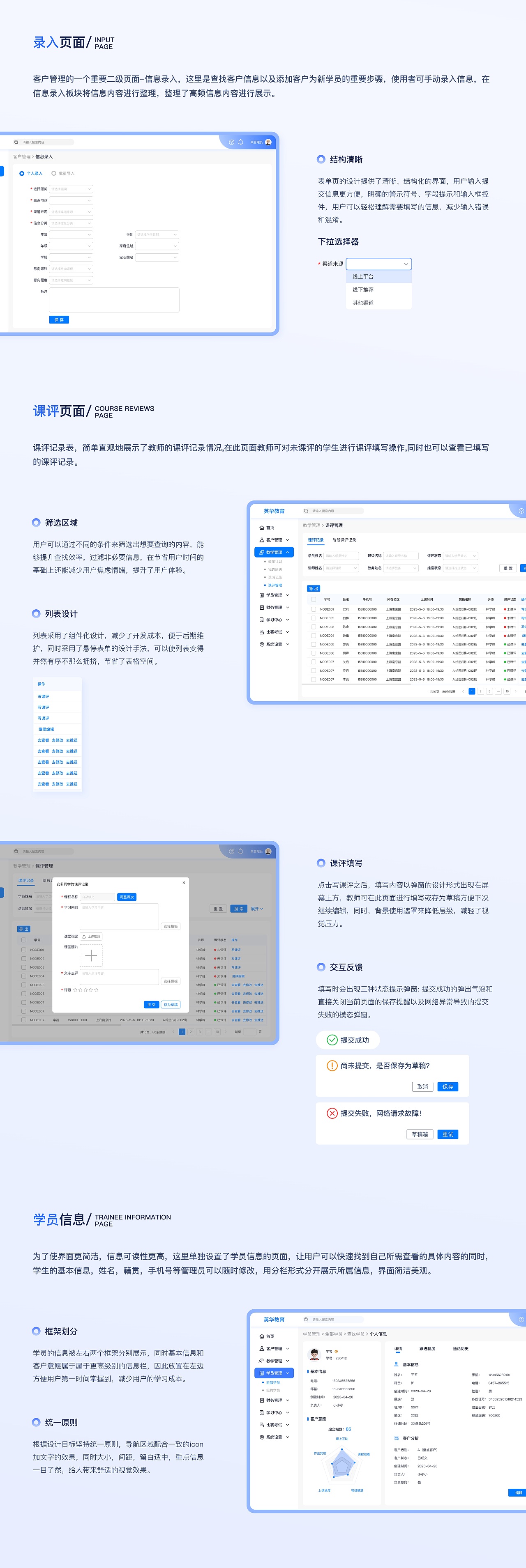
Task: Check the NODE001 row checkbox
Action: tap(314, 609)
